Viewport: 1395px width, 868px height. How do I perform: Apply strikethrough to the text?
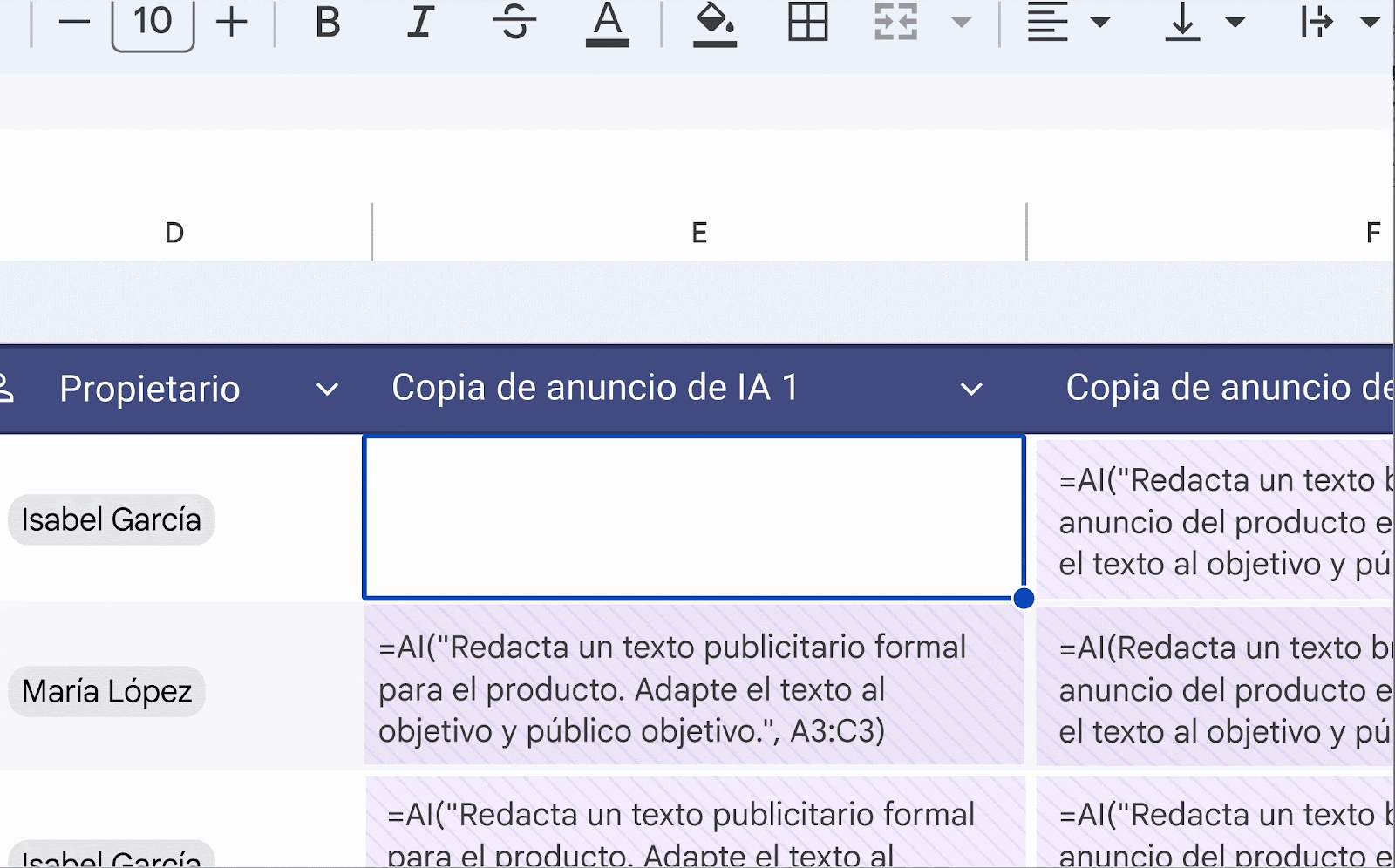click(515, 24)
